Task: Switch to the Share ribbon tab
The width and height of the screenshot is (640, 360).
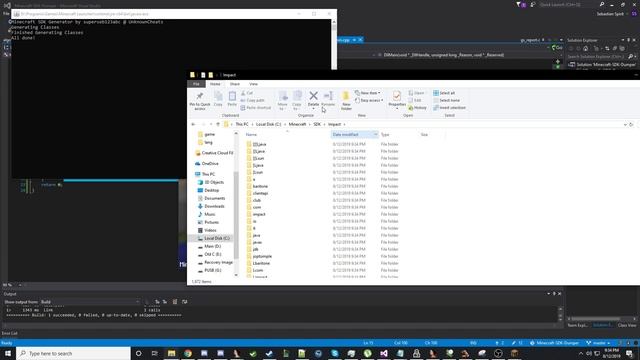Action: 235,84
